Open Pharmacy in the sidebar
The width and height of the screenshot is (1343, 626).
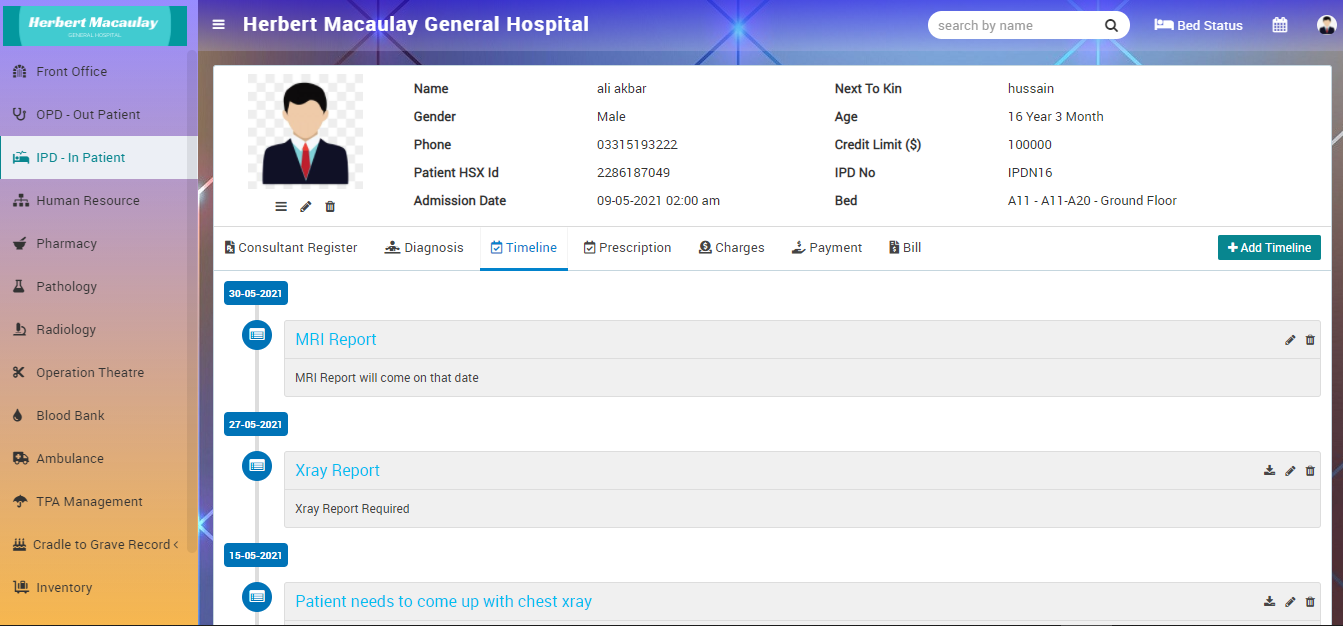tap(66, 244)
